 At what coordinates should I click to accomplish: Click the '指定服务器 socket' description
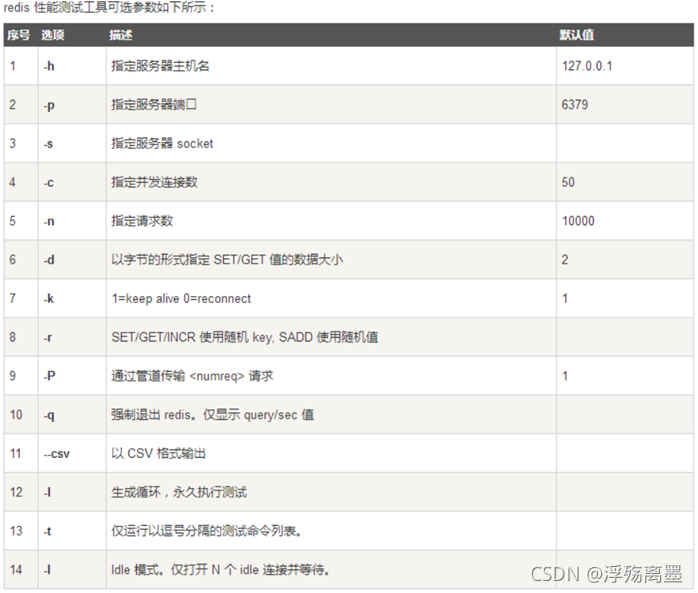(162, 143)
